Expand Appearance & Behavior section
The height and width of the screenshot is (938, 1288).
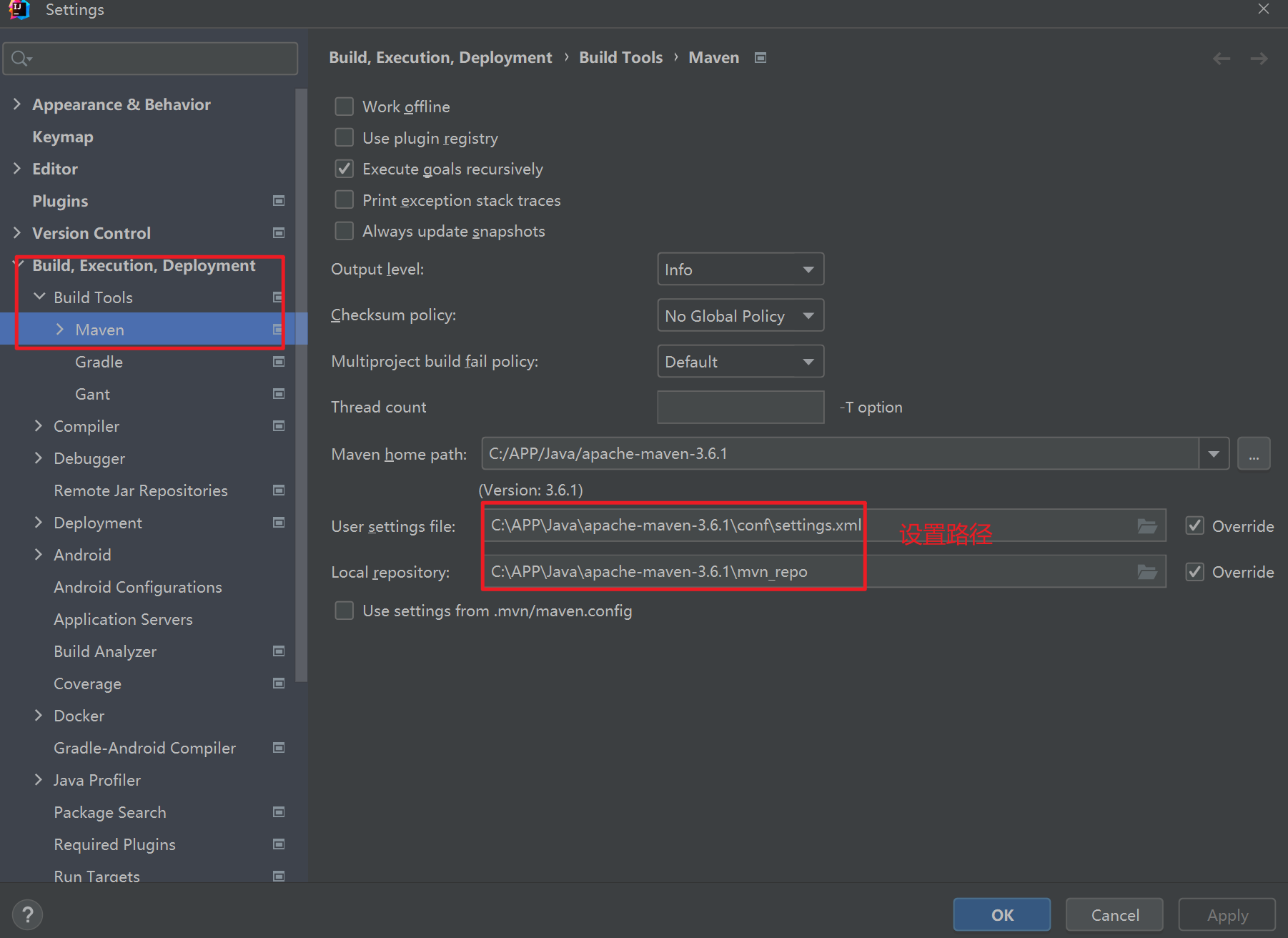[17, 104]
